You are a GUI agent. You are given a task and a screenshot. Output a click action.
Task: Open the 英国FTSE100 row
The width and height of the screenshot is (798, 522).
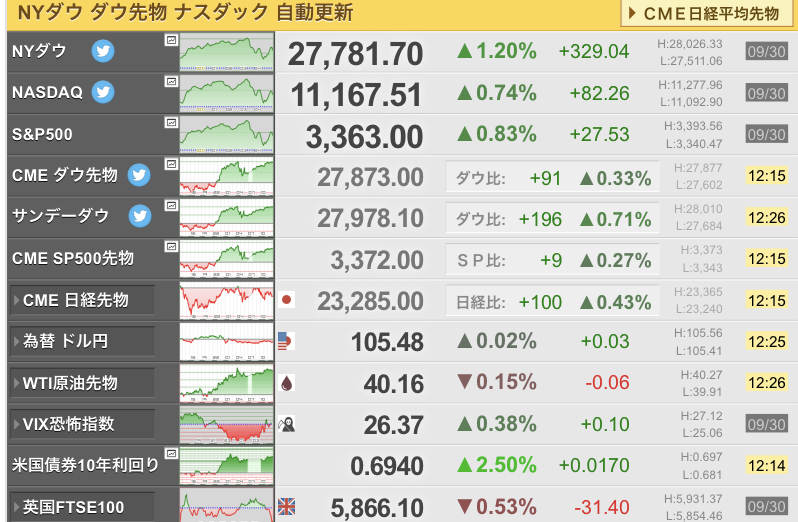click(x=82, y=507)
